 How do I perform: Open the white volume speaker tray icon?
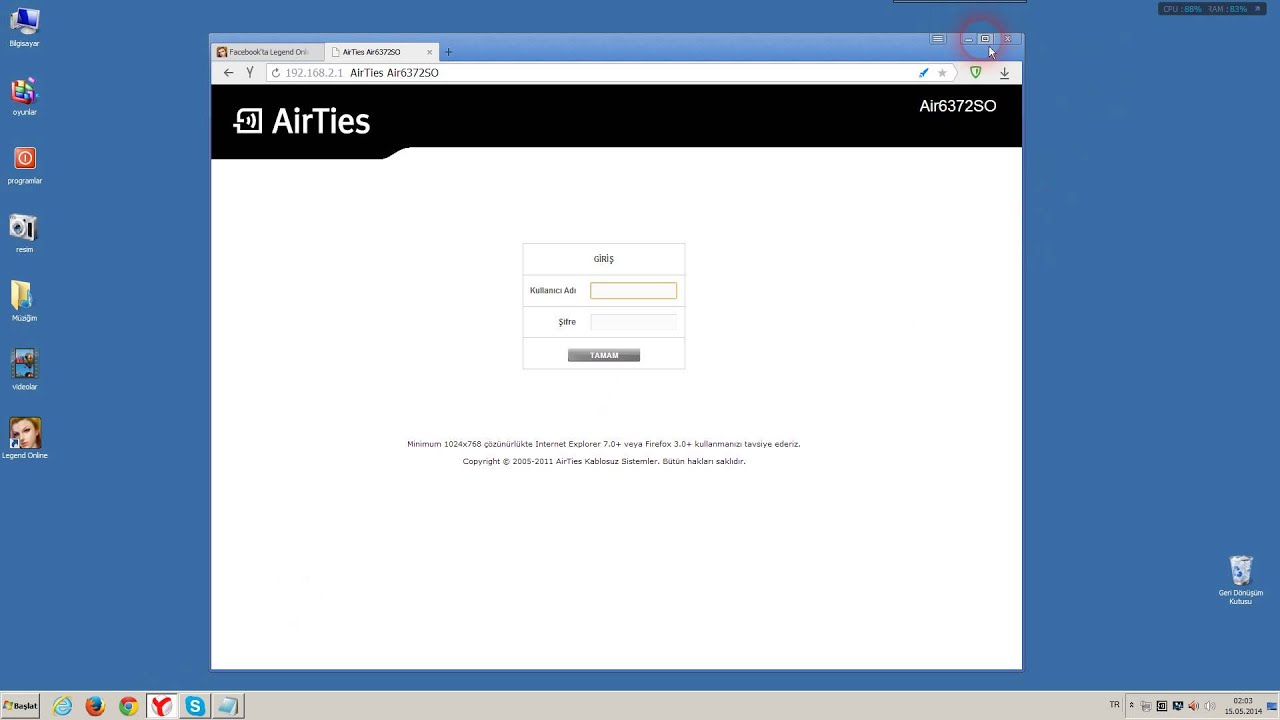coord(1209,706)
